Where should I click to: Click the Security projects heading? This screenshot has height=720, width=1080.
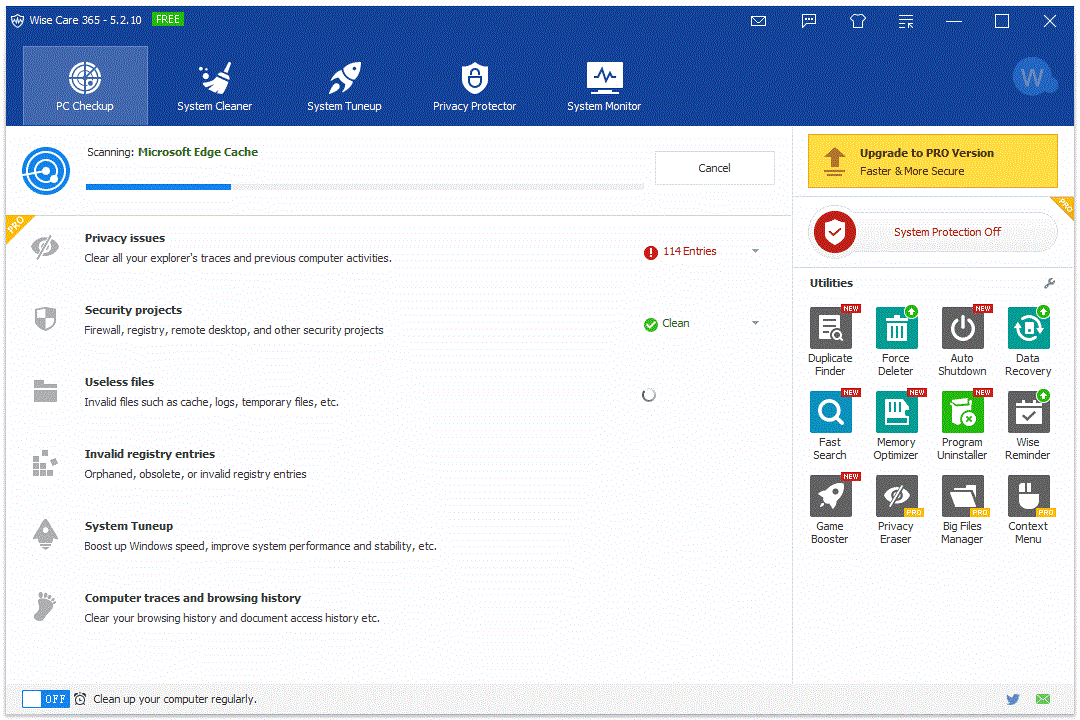coord(133,310)
